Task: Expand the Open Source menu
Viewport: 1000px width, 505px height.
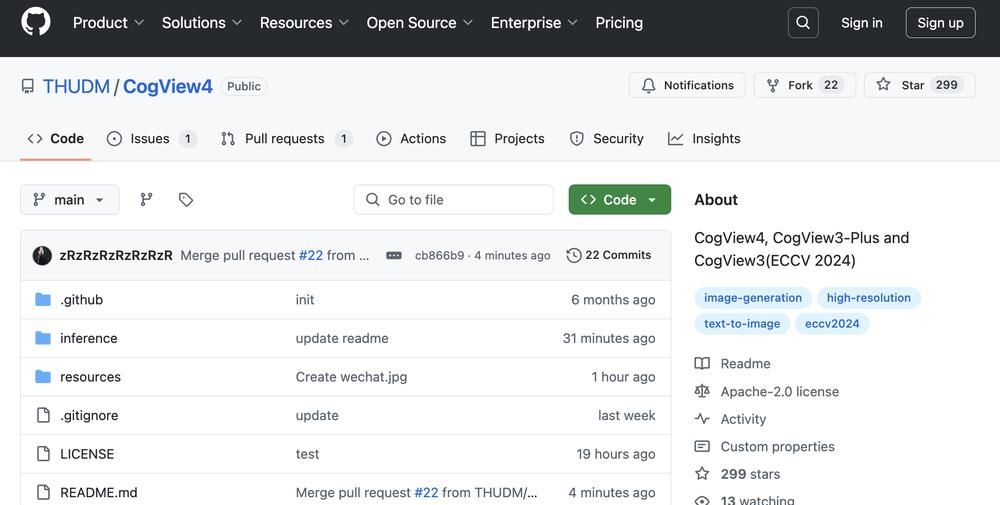Action: click(420, 23)
